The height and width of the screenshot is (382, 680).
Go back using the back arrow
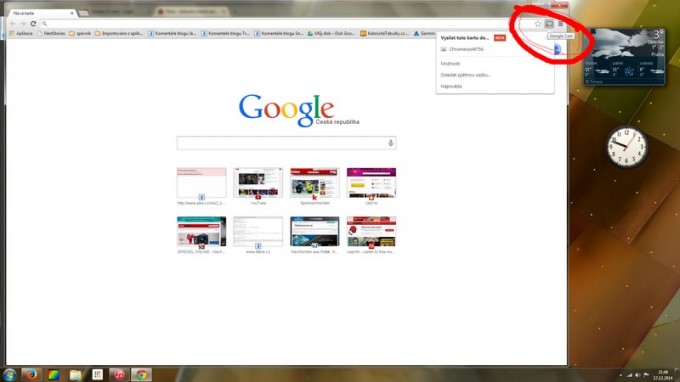coord(13,23)
